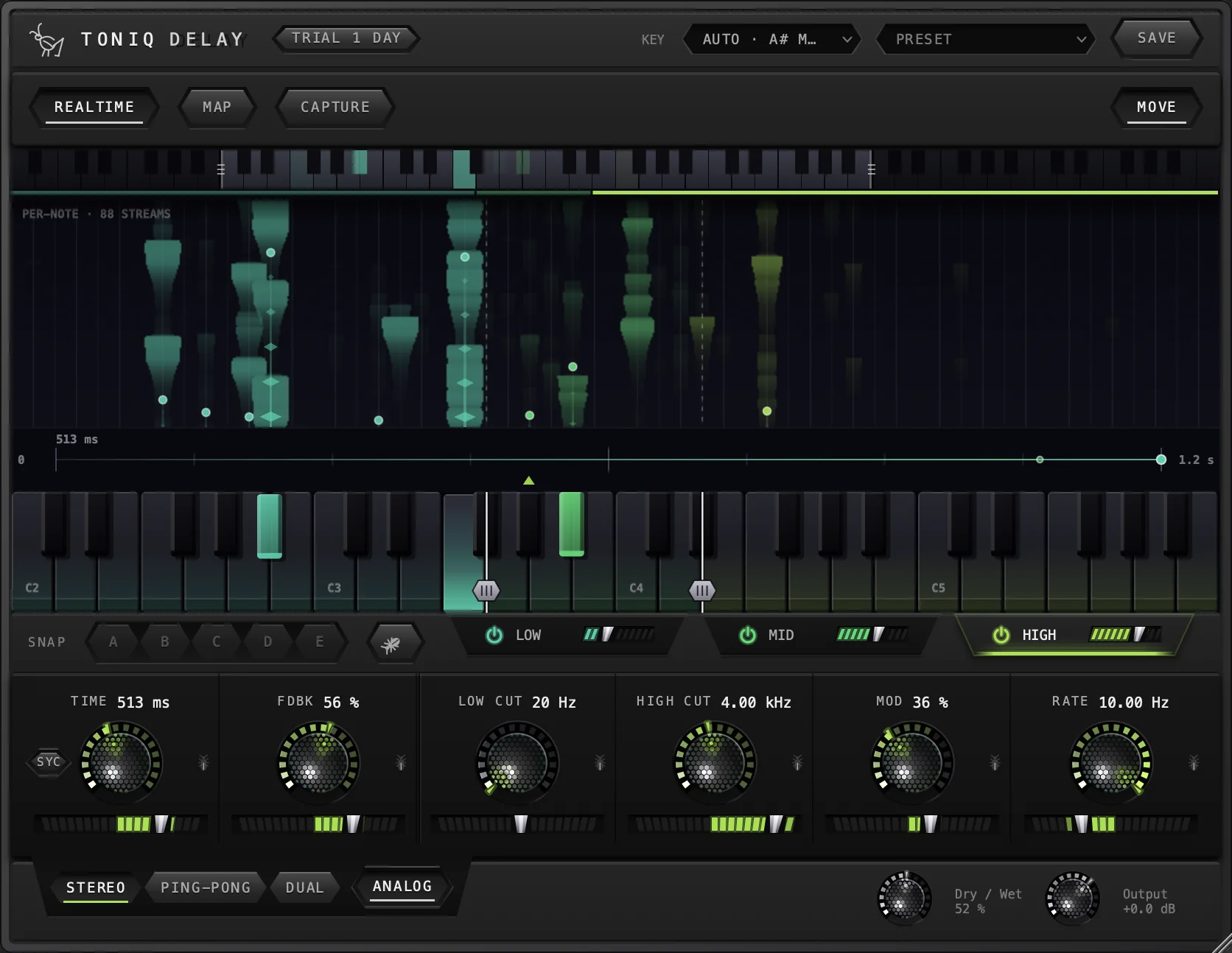Select snap slot A
The width and height of the screenshot is (1232, 953).
pyautogui.click(x=113, y=641)
